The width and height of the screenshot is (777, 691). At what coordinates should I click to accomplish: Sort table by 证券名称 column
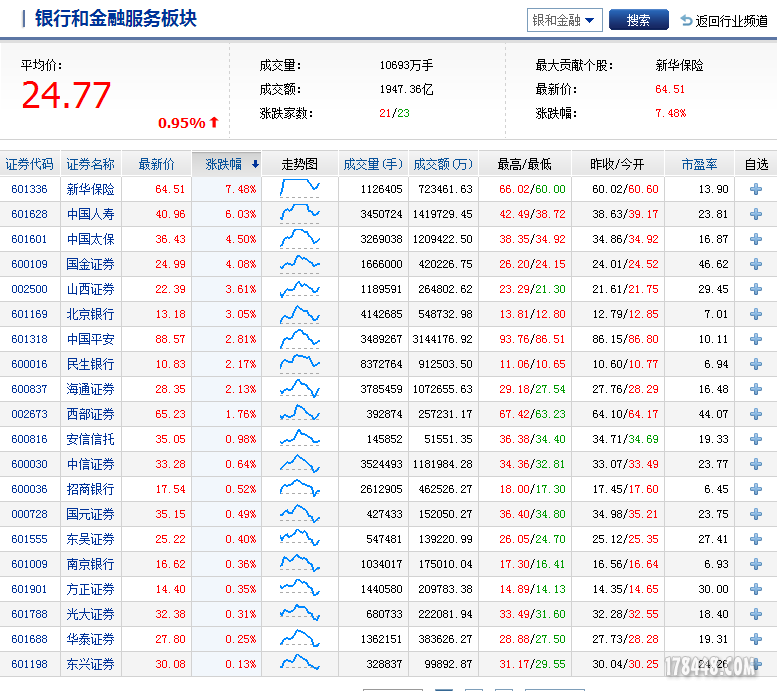click(x=91, y=164)
